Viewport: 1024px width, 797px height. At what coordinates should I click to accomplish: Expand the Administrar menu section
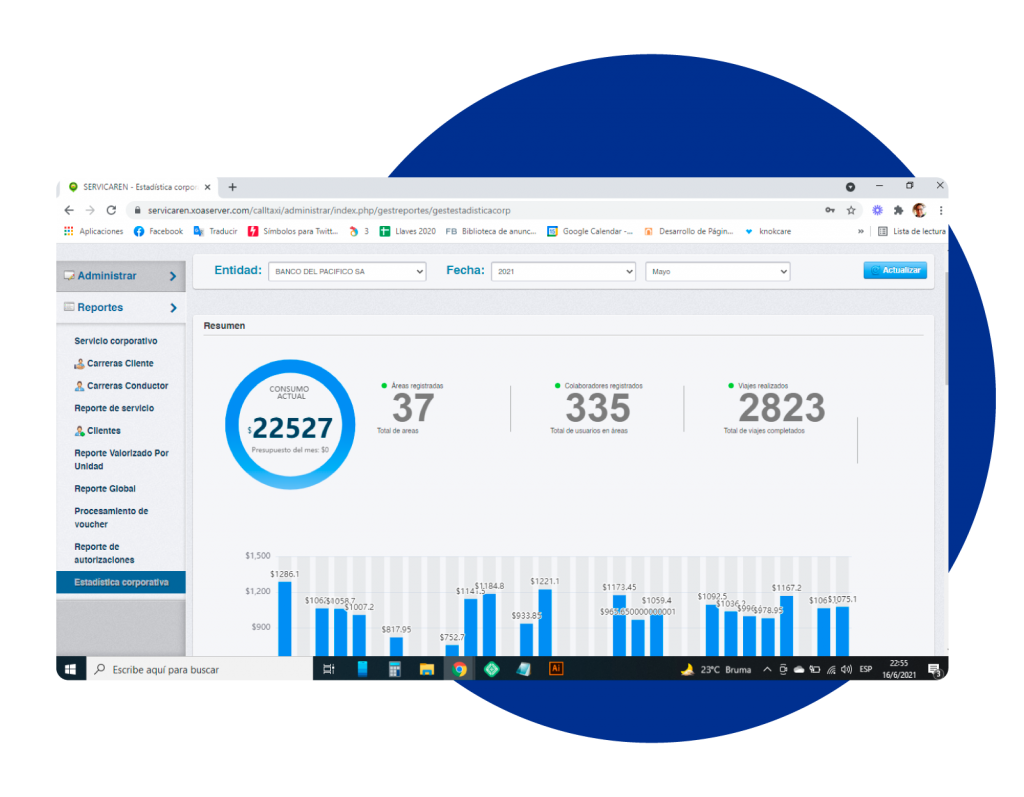[120, 276]
